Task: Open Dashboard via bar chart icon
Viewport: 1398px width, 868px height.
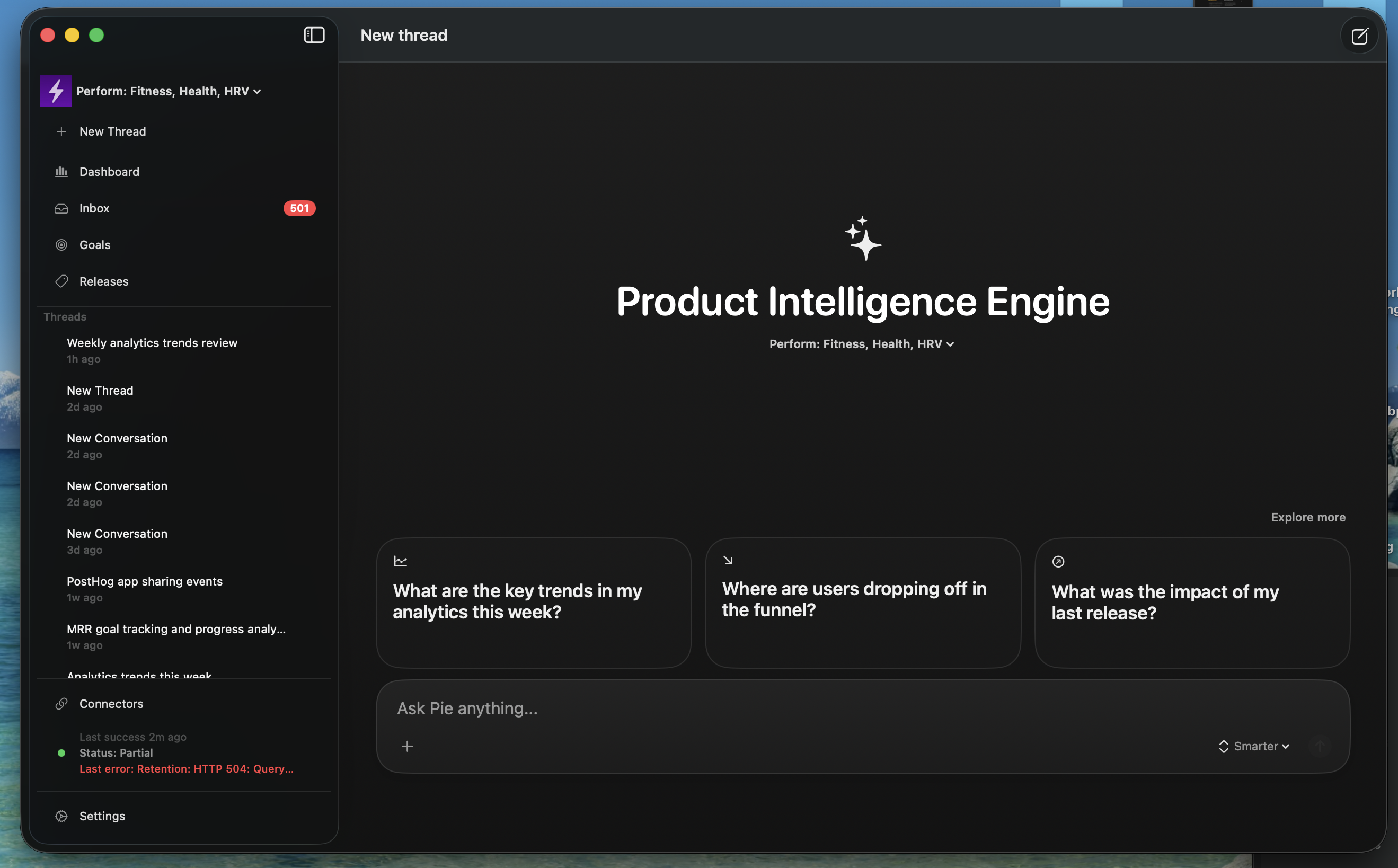Action: click(61, 172)
